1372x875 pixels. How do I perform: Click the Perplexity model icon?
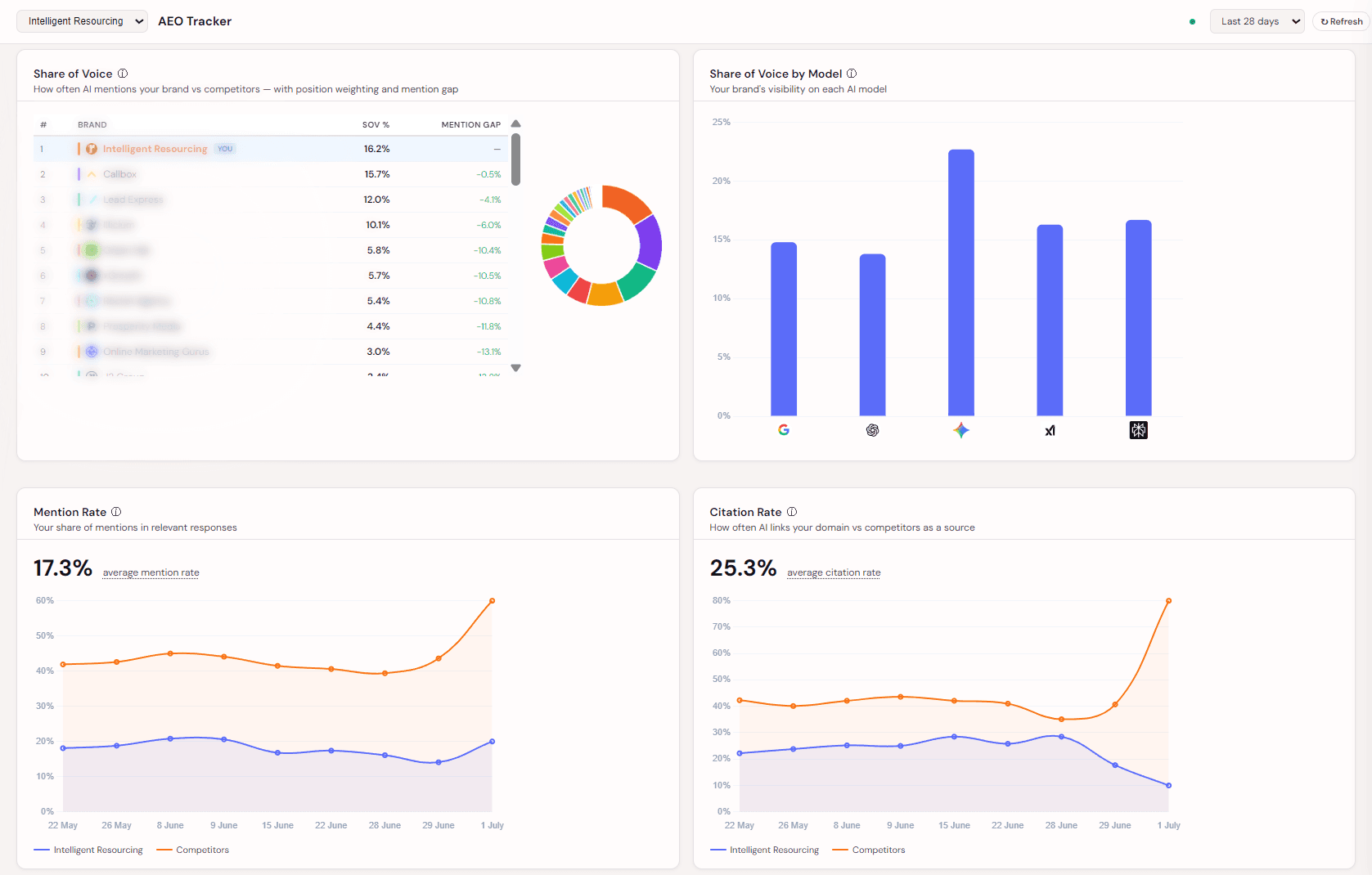(x=1139, y=430)
